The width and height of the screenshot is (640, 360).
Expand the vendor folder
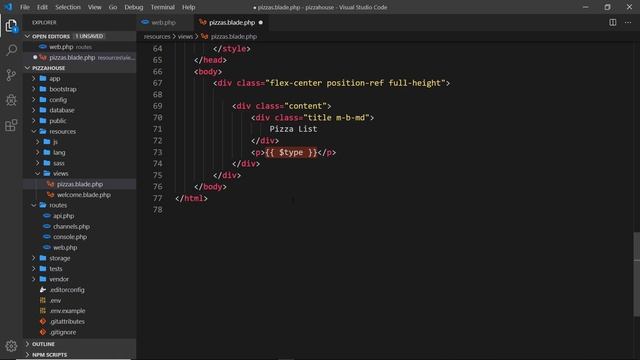(79, 280)
